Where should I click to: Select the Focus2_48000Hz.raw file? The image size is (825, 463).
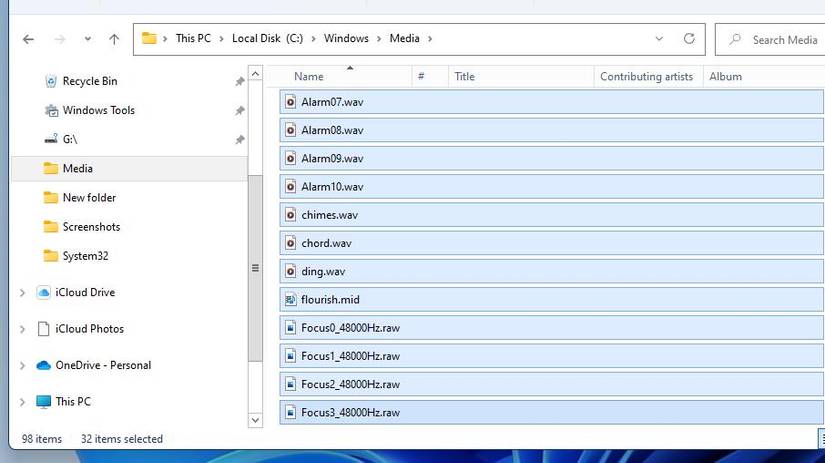[551, 384]
